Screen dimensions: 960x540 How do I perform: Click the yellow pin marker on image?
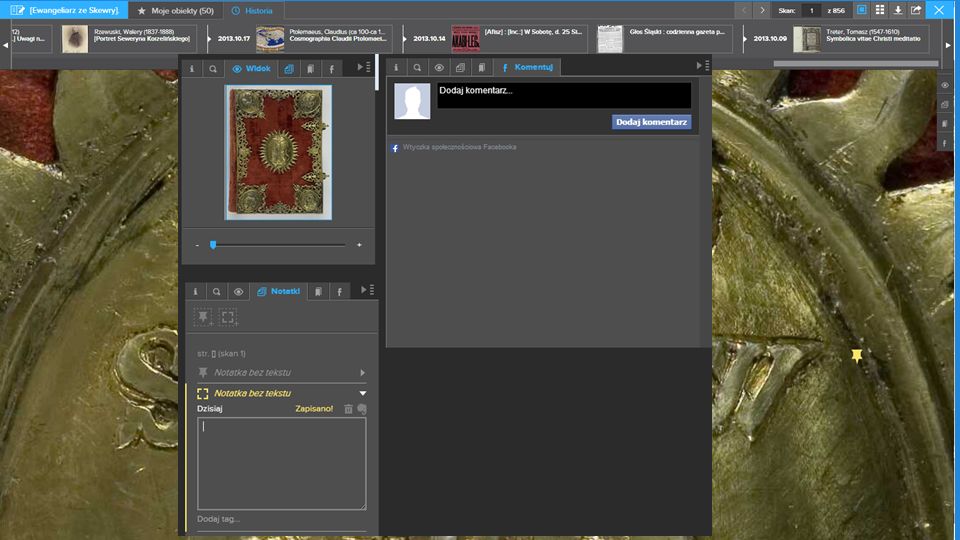[x=857, y=356]
